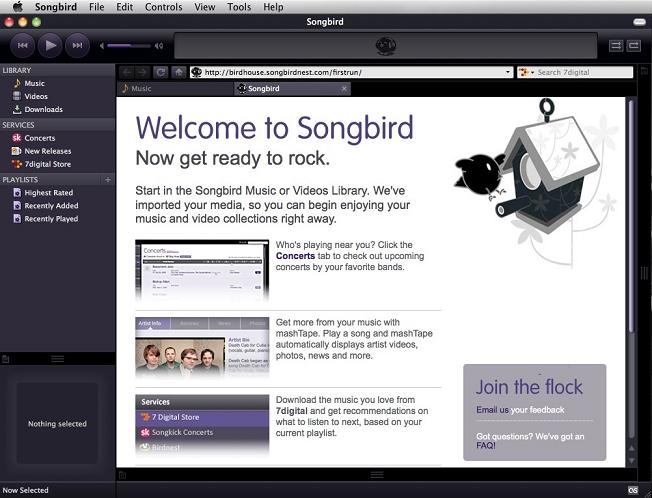Image resolution: width=652 pixels, height=498 pixels.
Task: Reload the current page
Action: pos(161,72)
